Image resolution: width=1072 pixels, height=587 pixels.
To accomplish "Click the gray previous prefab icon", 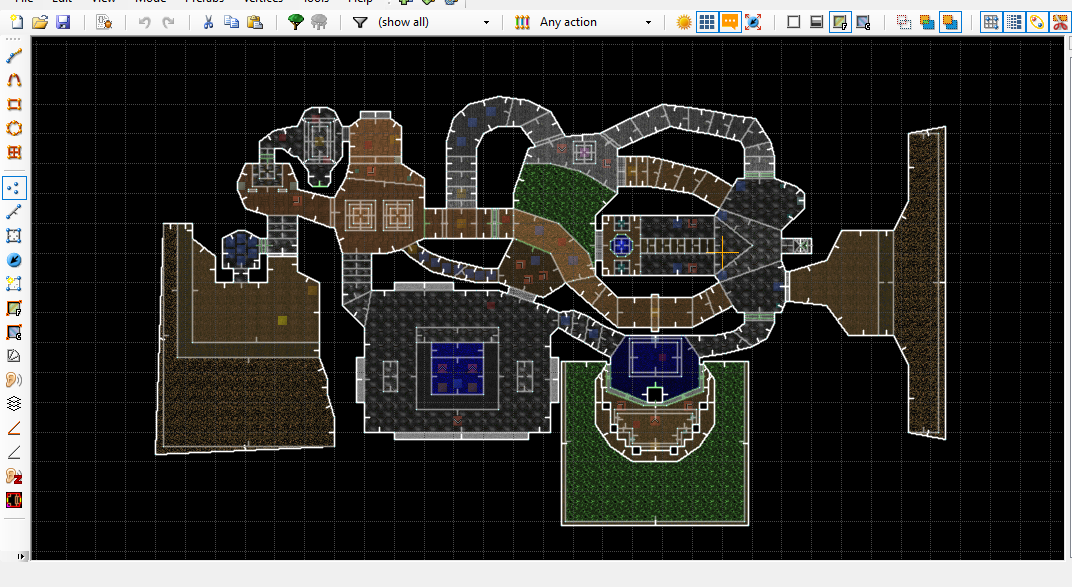I will tap(319, 22).
